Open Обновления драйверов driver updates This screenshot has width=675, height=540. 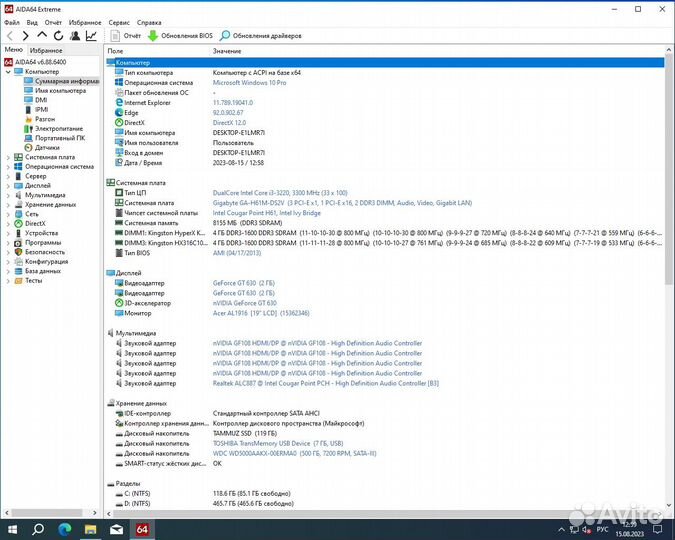260,36
